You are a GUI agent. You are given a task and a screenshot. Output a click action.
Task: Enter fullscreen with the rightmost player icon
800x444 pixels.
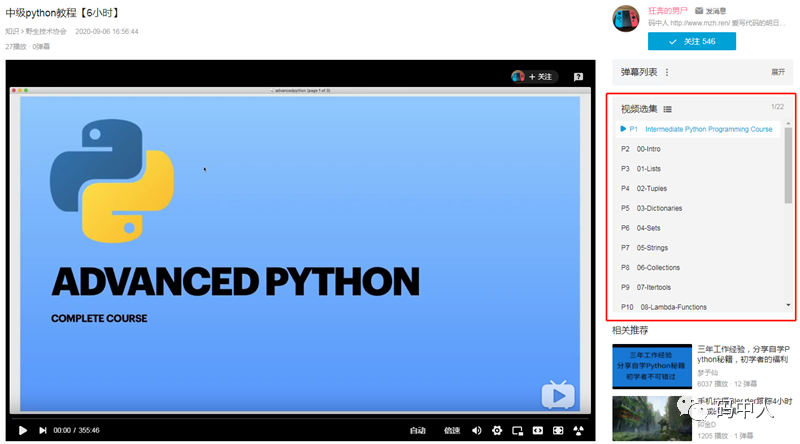tap(579, 430)
